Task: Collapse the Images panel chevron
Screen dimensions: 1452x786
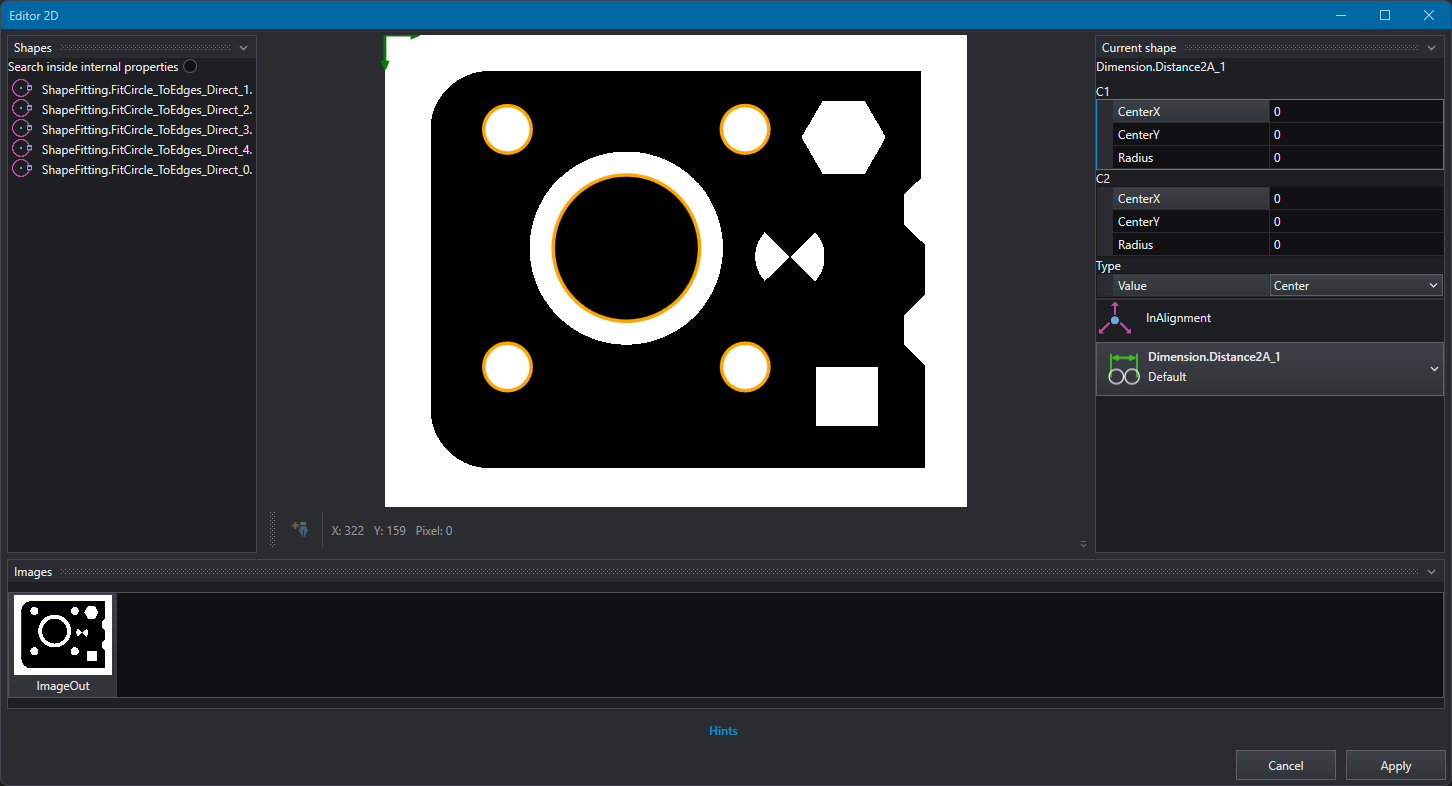Action: [1431, 572]
